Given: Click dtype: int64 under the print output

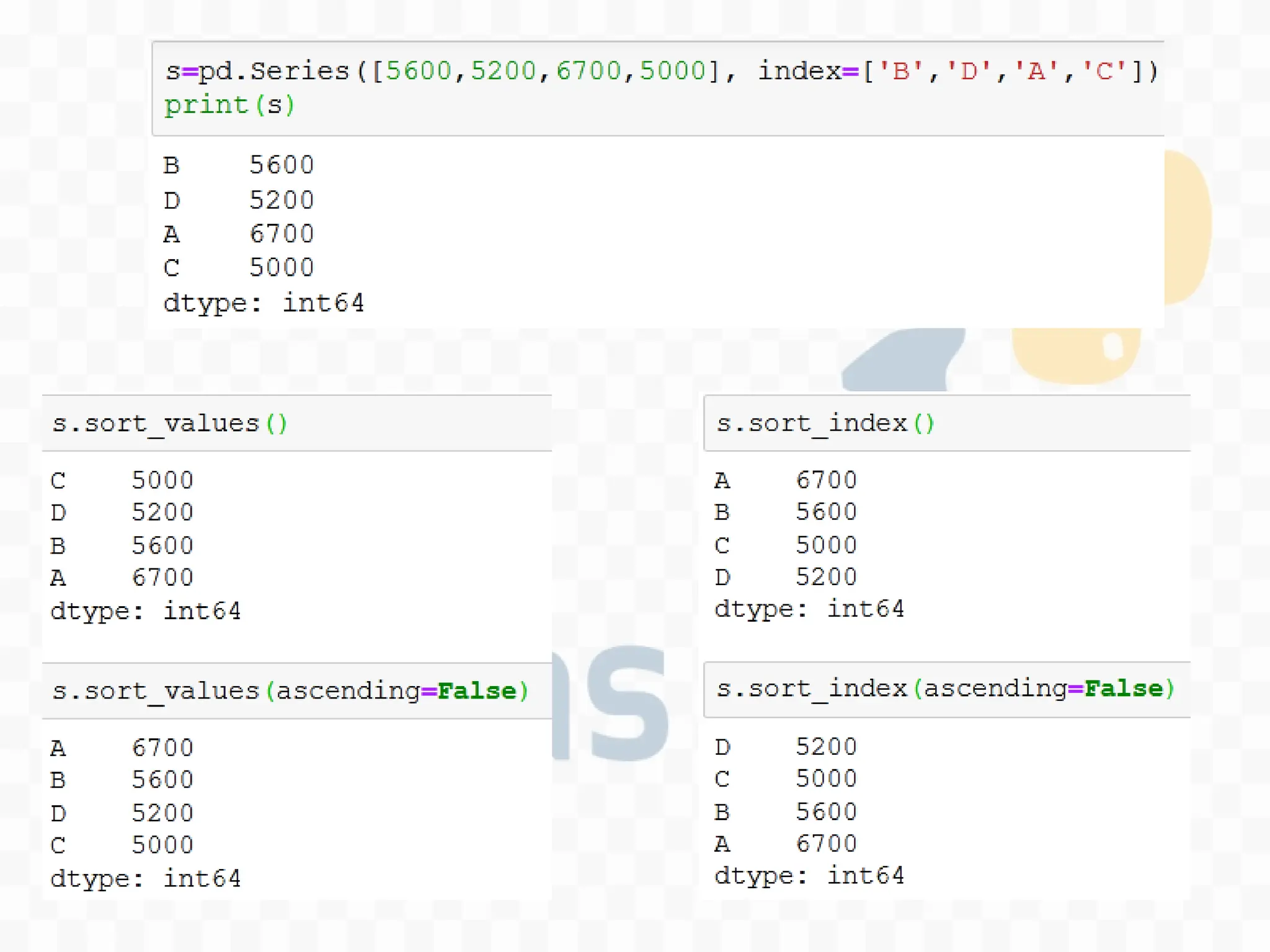Looking at the screenshot, I should click(x=264, y=304).
